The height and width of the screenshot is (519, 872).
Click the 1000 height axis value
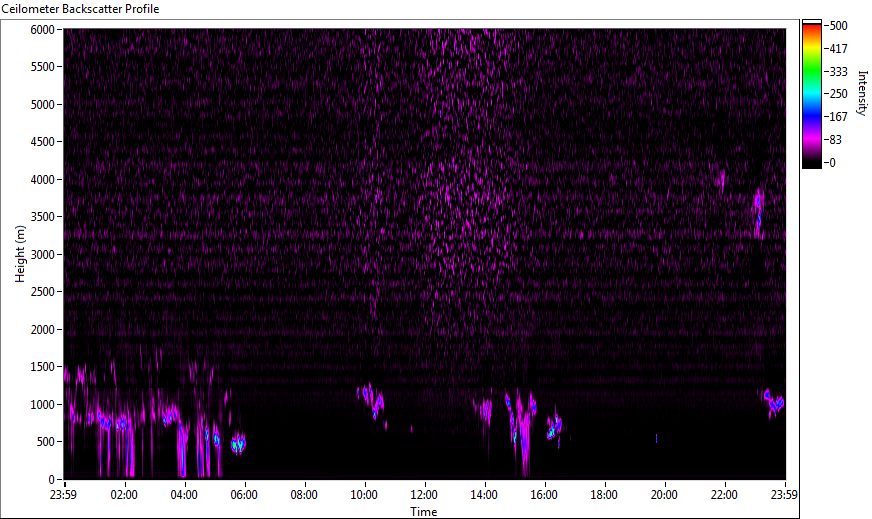42,405
